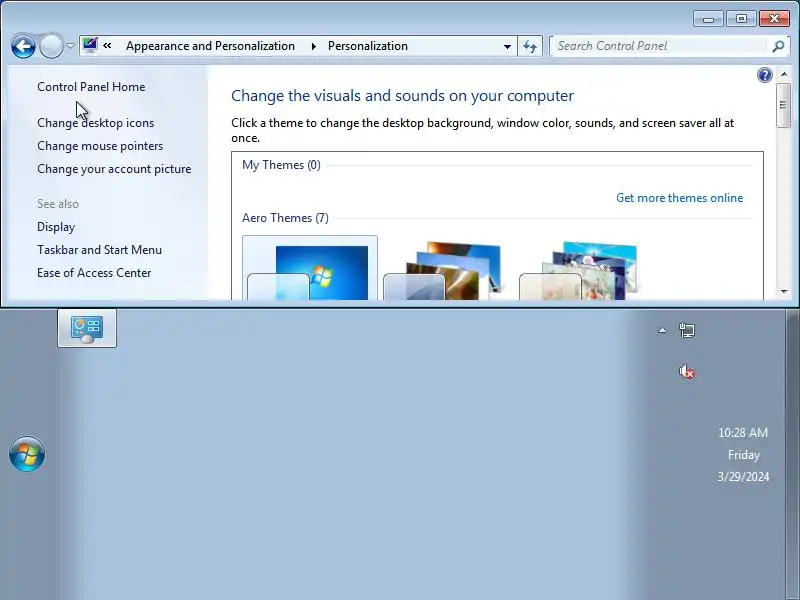800x600 pixels.
Task: Open Change your account picture link
Action: [x=114, y=169]
